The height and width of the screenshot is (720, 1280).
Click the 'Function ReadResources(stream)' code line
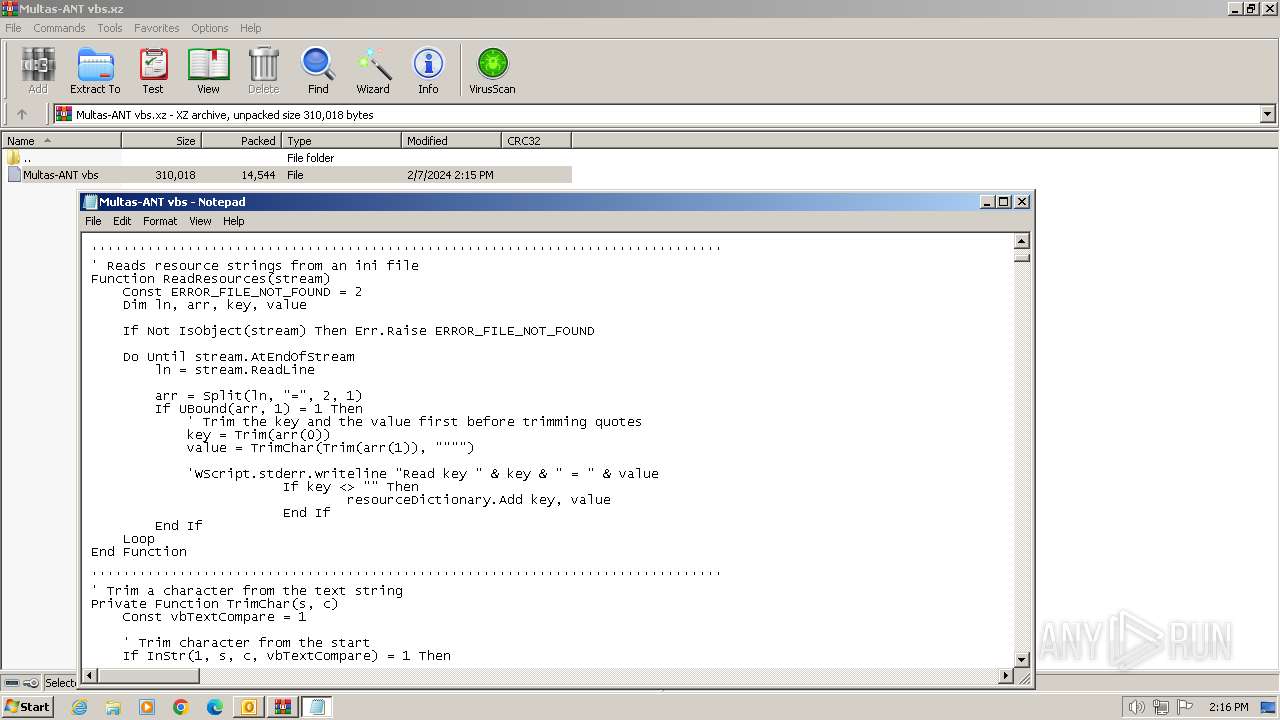210,279
